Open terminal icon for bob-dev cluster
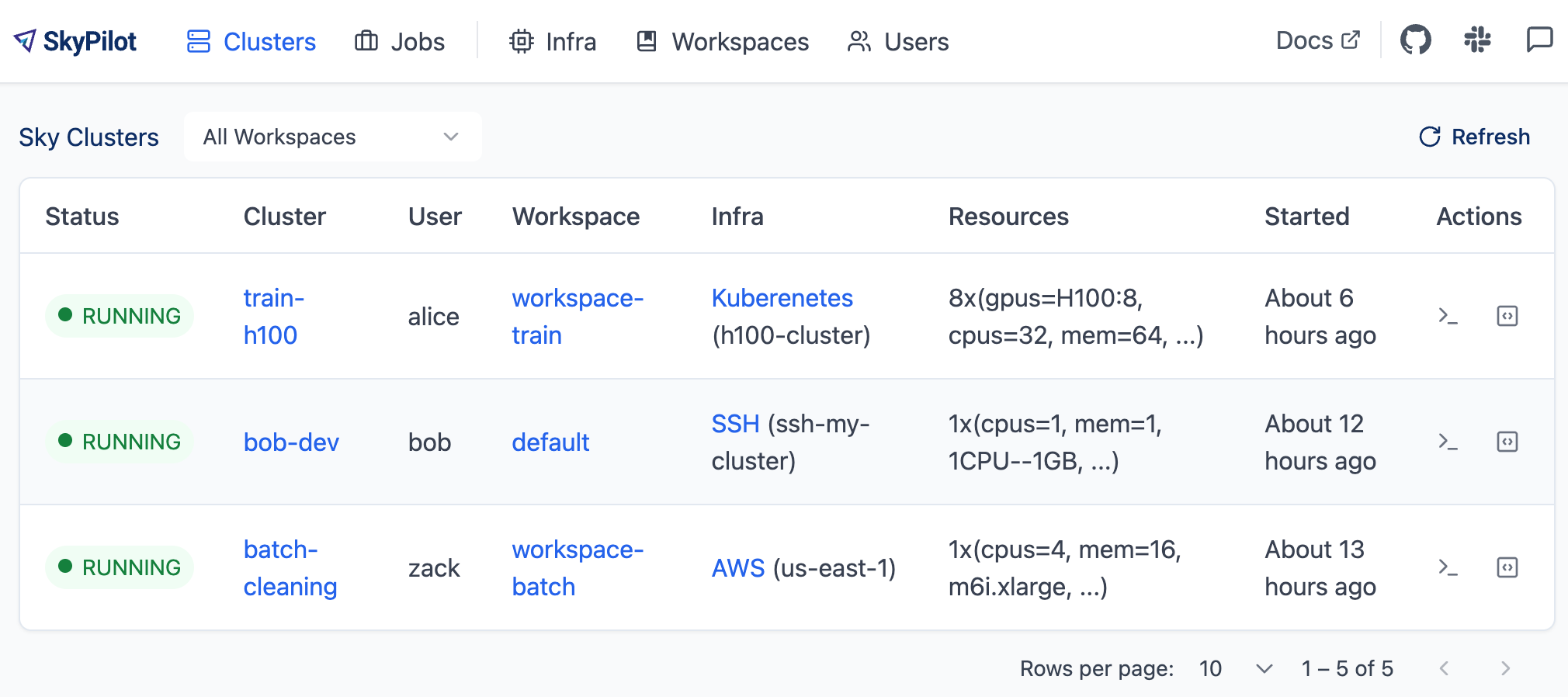Image resolution: width=1568 pixels, height=697 pixels. [1448, 442]
